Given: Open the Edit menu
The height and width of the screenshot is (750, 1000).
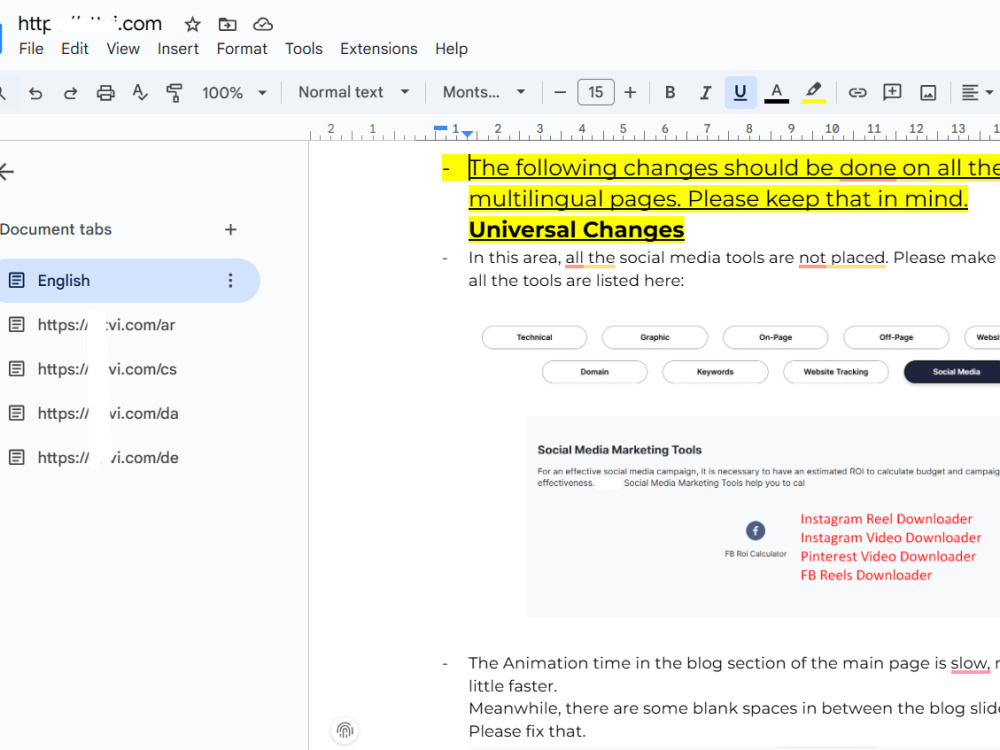Looking at the screenshot, I should [x=75, y=49].
